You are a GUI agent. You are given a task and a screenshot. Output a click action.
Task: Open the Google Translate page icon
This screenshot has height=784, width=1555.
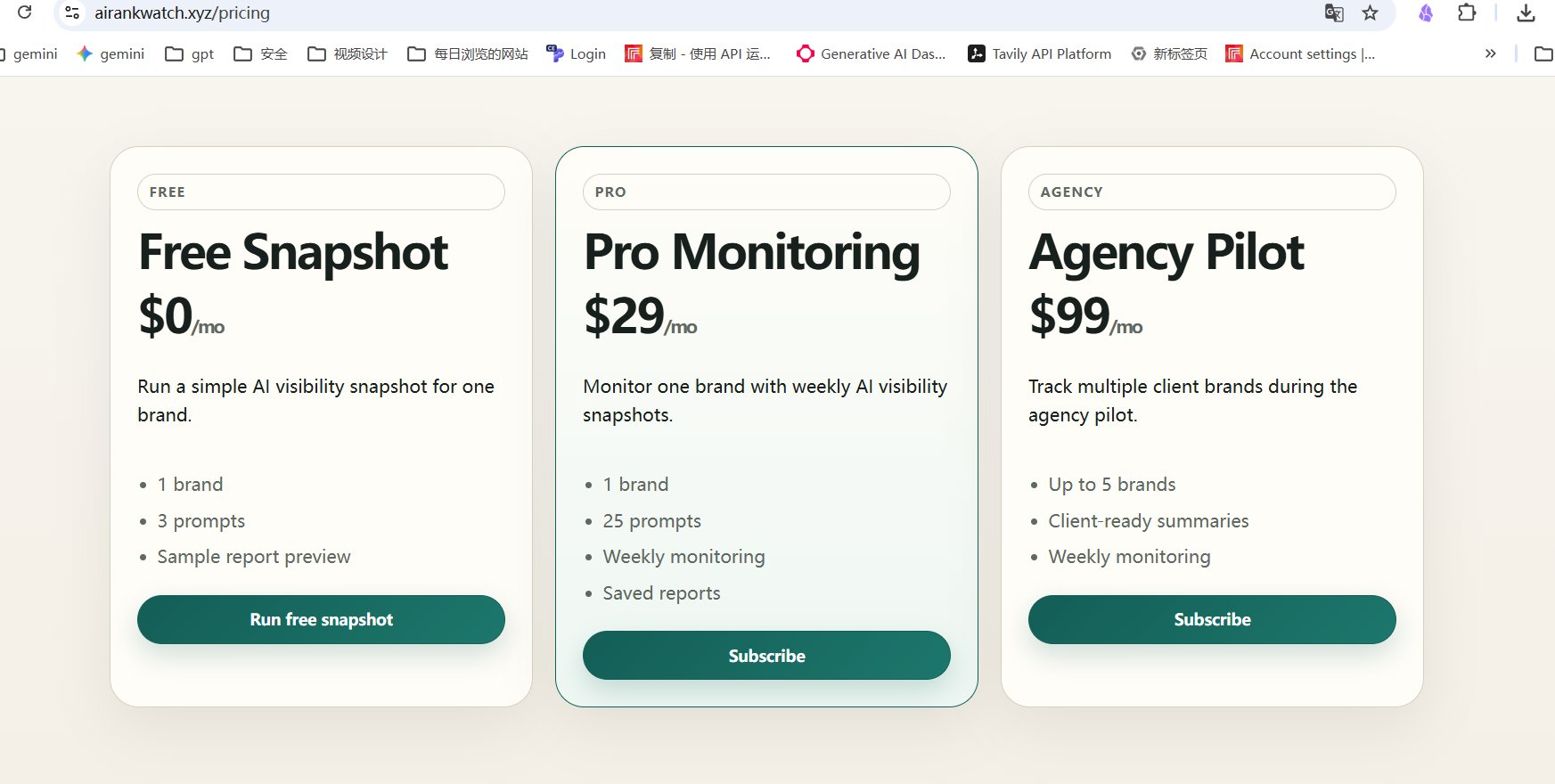[x=1334, y=12]
